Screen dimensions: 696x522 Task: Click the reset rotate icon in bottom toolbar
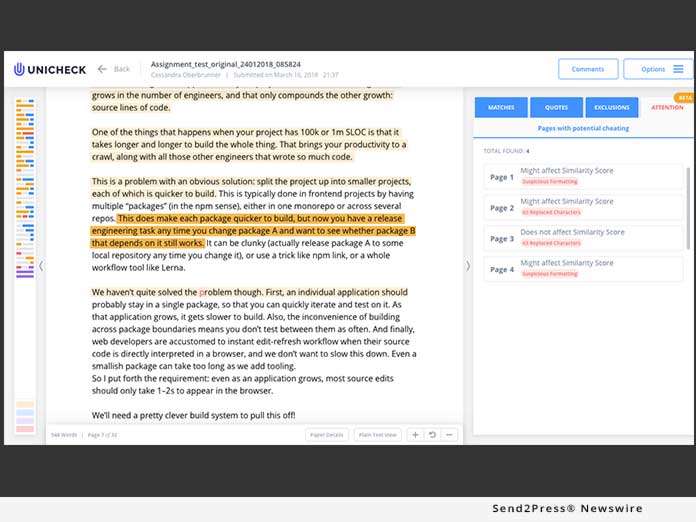[x=432, y=434]
